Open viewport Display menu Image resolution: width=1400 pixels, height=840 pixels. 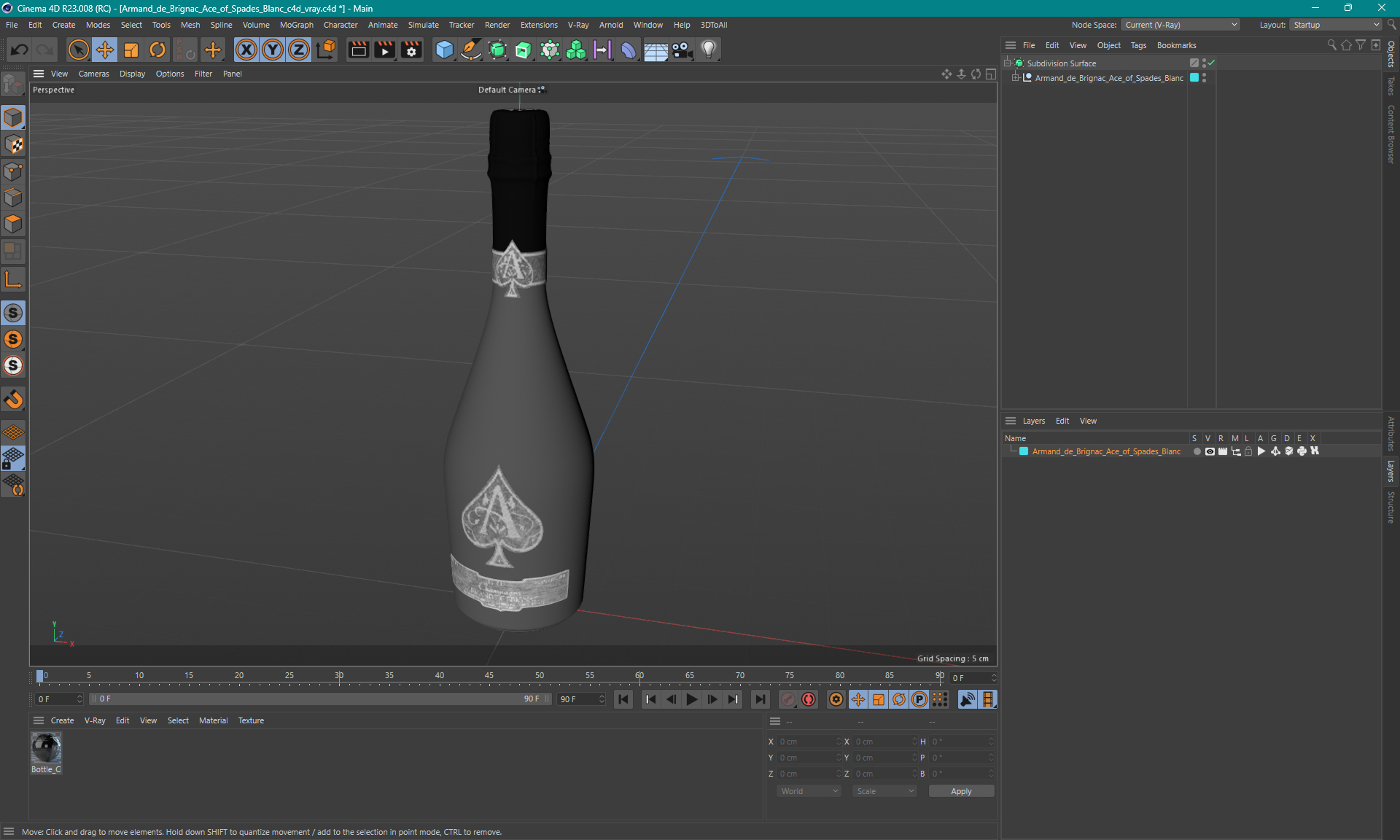point(132,74)
